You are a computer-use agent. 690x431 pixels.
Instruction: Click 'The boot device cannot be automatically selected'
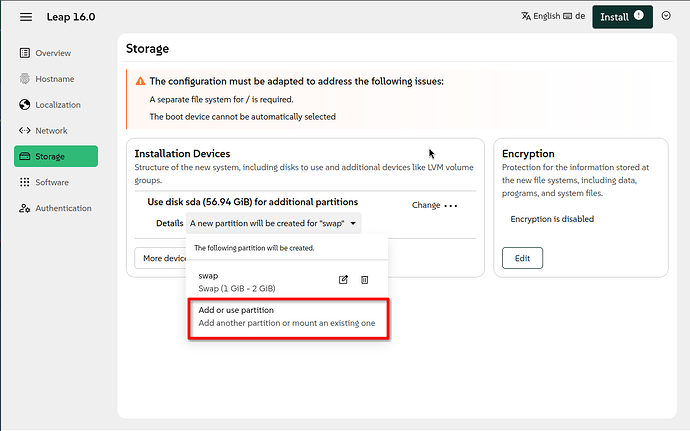tap(242, 117)
